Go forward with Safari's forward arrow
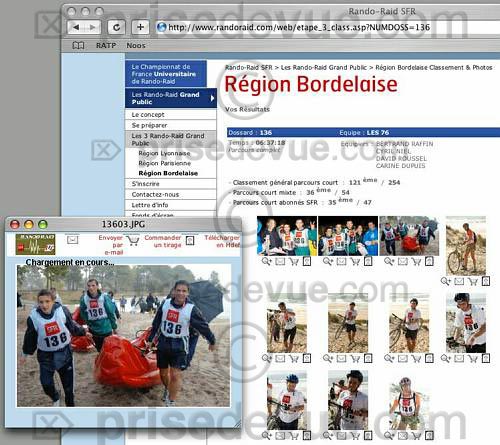 pyautogui.click(x=93, y=27)
